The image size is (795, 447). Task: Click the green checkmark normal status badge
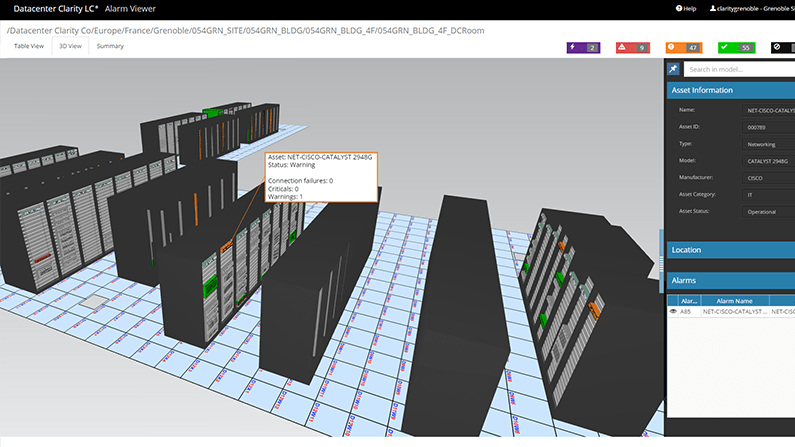(734, 47)
